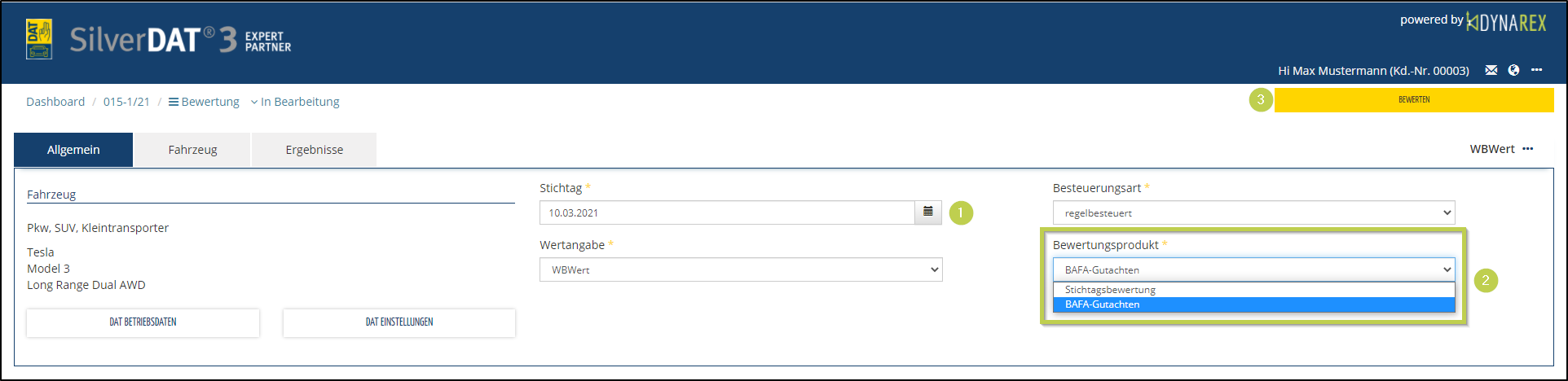The width and height of the screenshot is (1568, 381).
Task: Open the Wertangabe dropdown
Action: coord(741,269)
